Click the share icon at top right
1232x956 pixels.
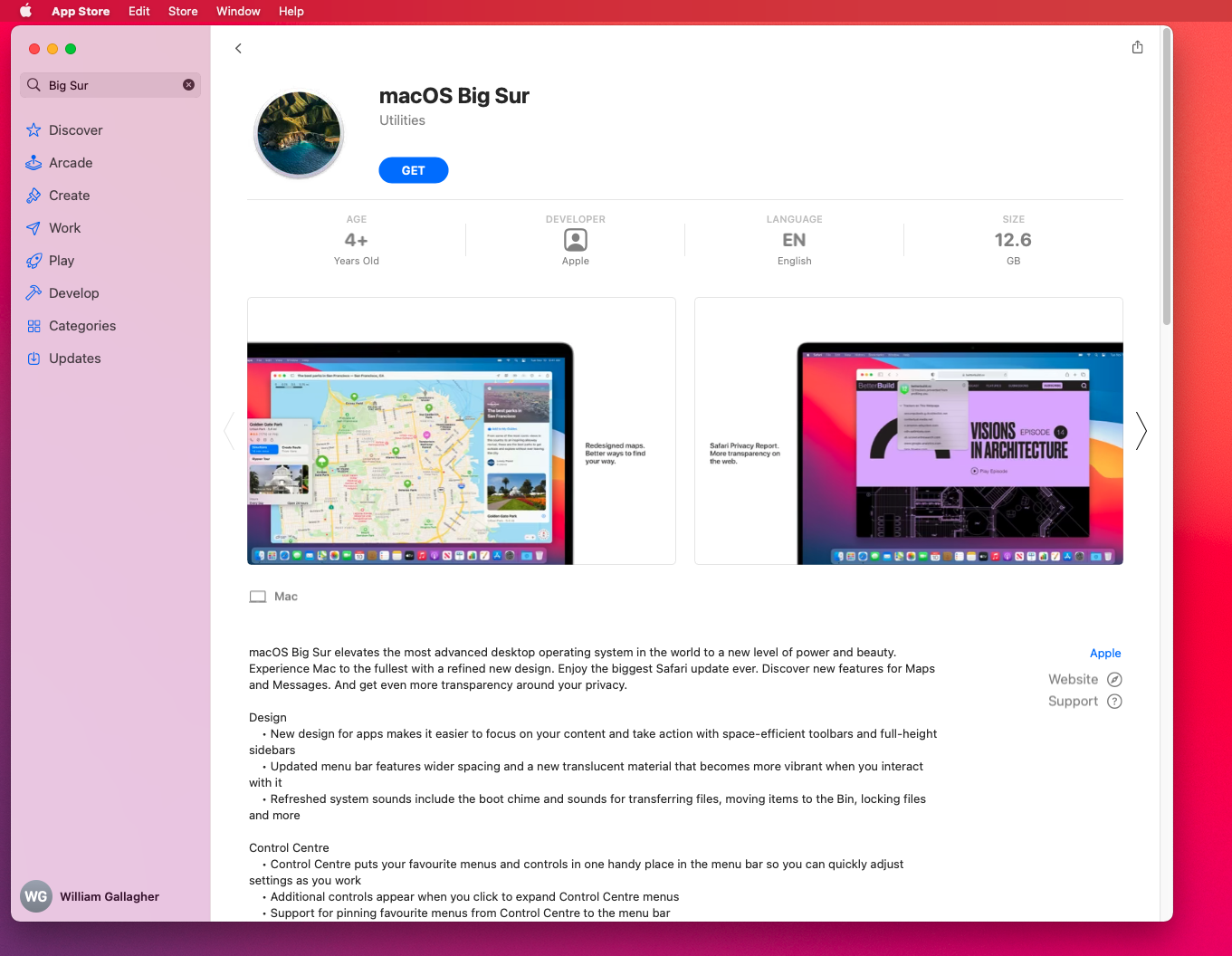click(1137, 47)
